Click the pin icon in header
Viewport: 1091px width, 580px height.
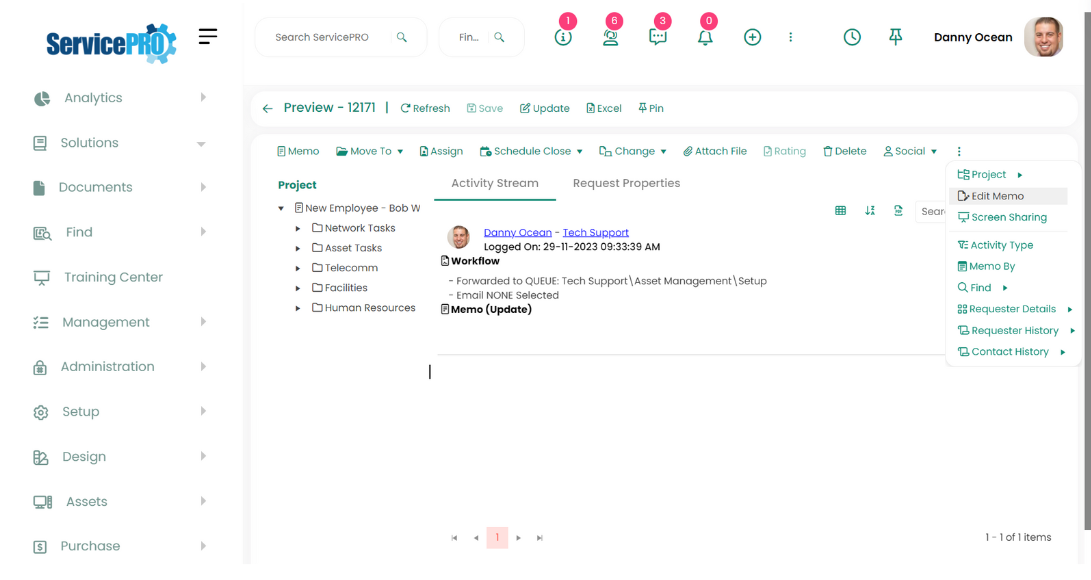[896, 37]
